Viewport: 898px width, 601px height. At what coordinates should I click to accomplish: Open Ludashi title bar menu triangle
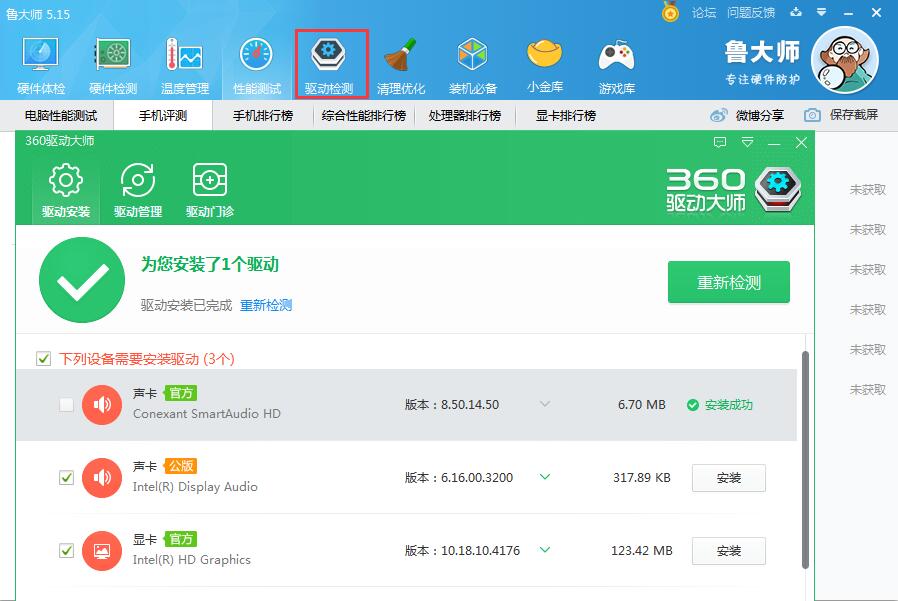point(822,12)
